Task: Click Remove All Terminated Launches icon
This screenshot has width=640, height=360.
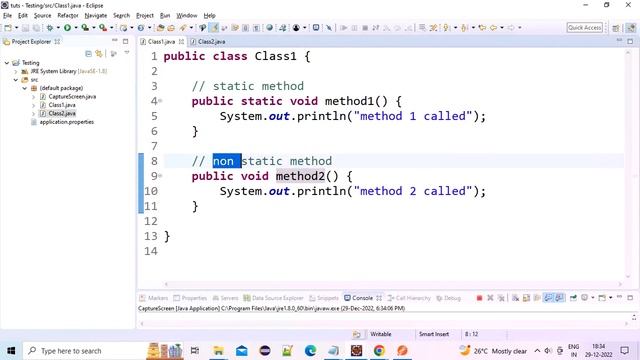Action: [x=501, y=298]
